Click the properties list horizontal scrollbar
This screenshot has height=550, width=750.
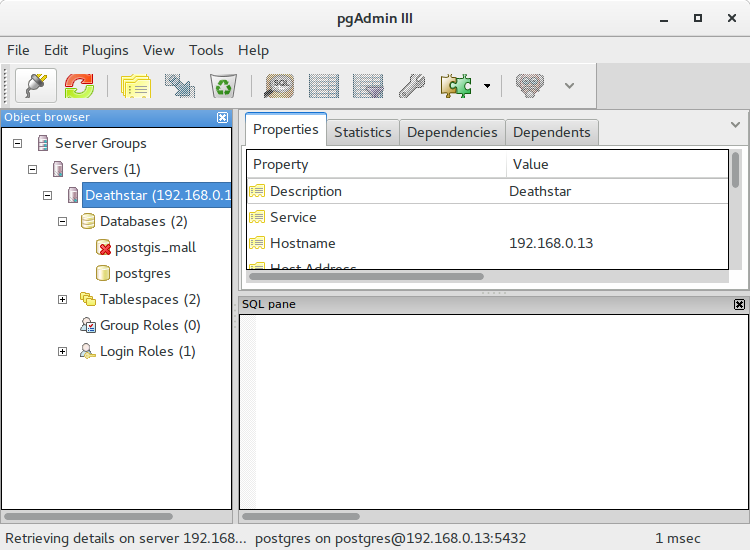pyautogui.click(x=366, y=276)
